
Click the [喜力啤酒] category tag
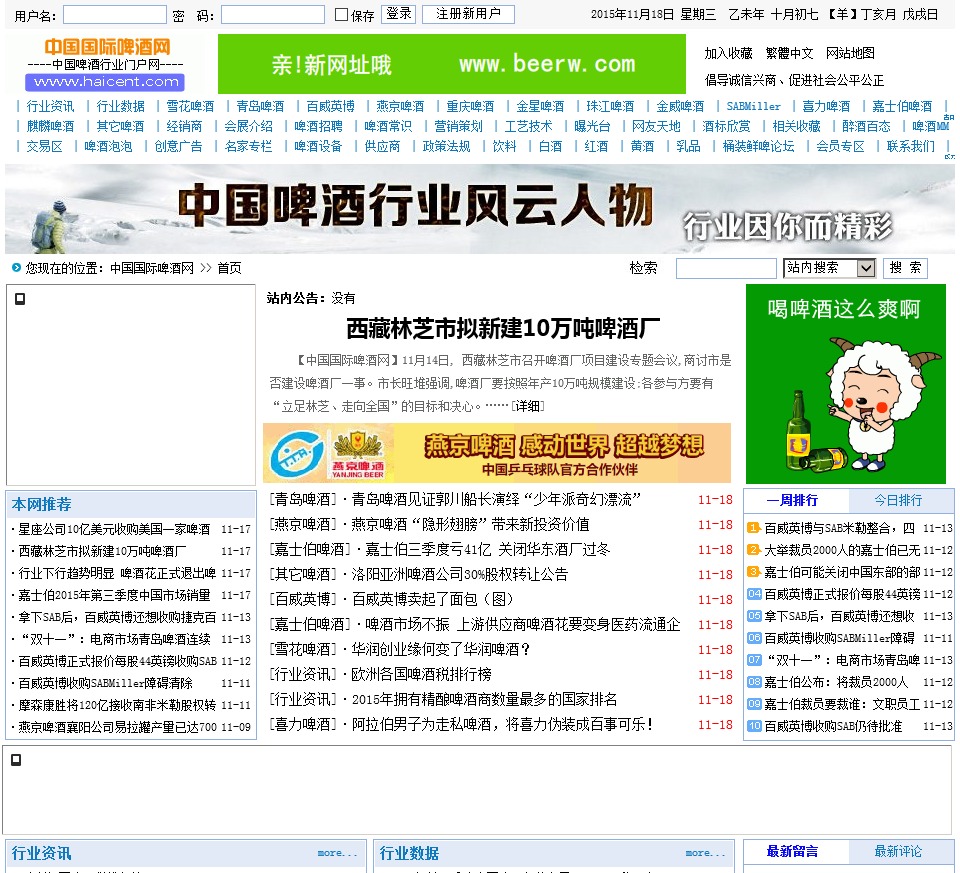click(x=303, y=725)
